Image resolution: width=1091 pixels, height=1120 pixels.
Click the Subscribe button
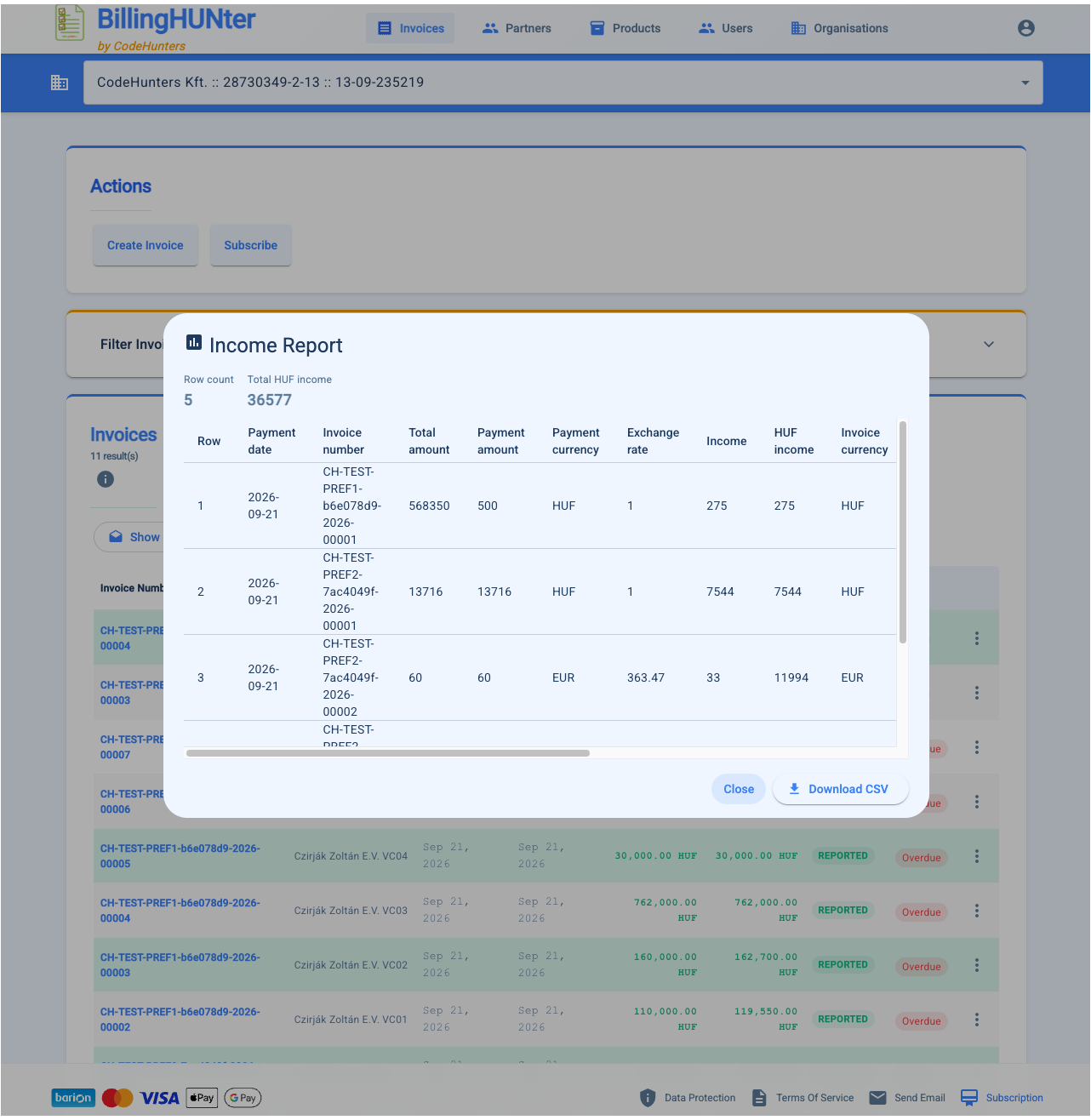click(251, 245)
